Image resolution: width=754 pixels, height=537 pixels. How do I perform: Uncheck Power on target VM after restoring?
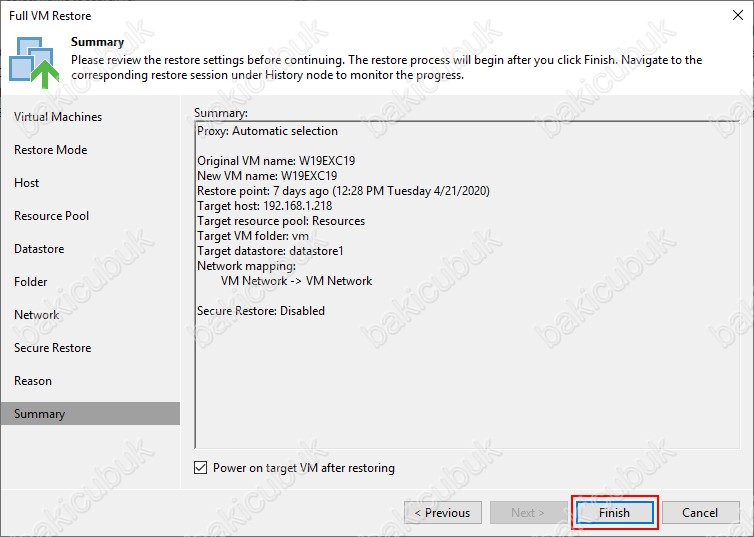[201, 467]
